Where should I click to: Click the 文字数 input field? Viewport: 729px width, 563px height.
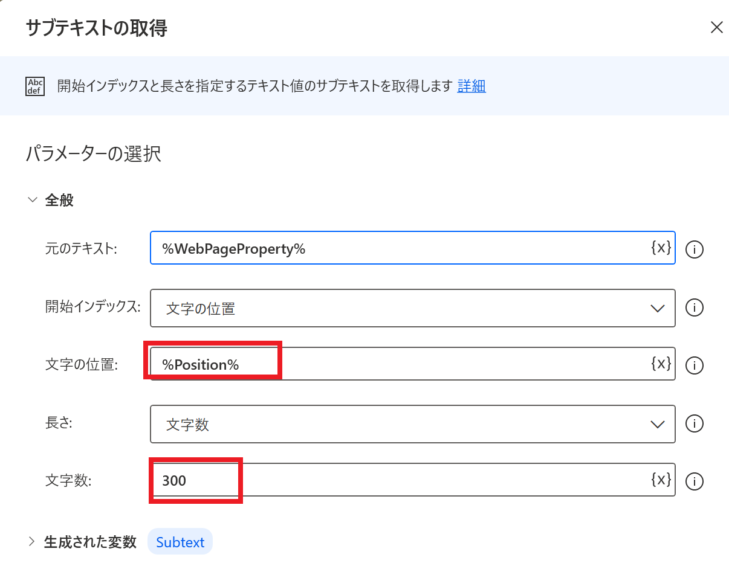click(x=412, y=479)
